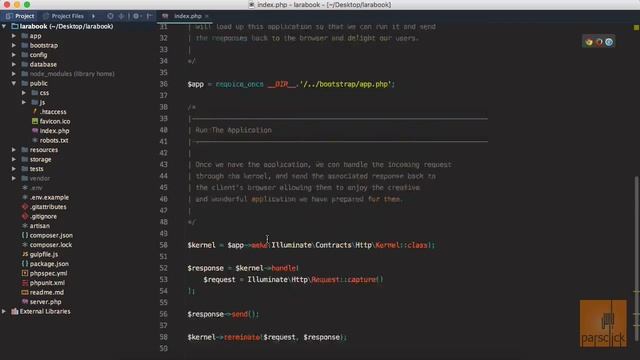
Task: Click the collapse all icon in Project toolbar
Action: pyautogui.click(x=121, y=16)
